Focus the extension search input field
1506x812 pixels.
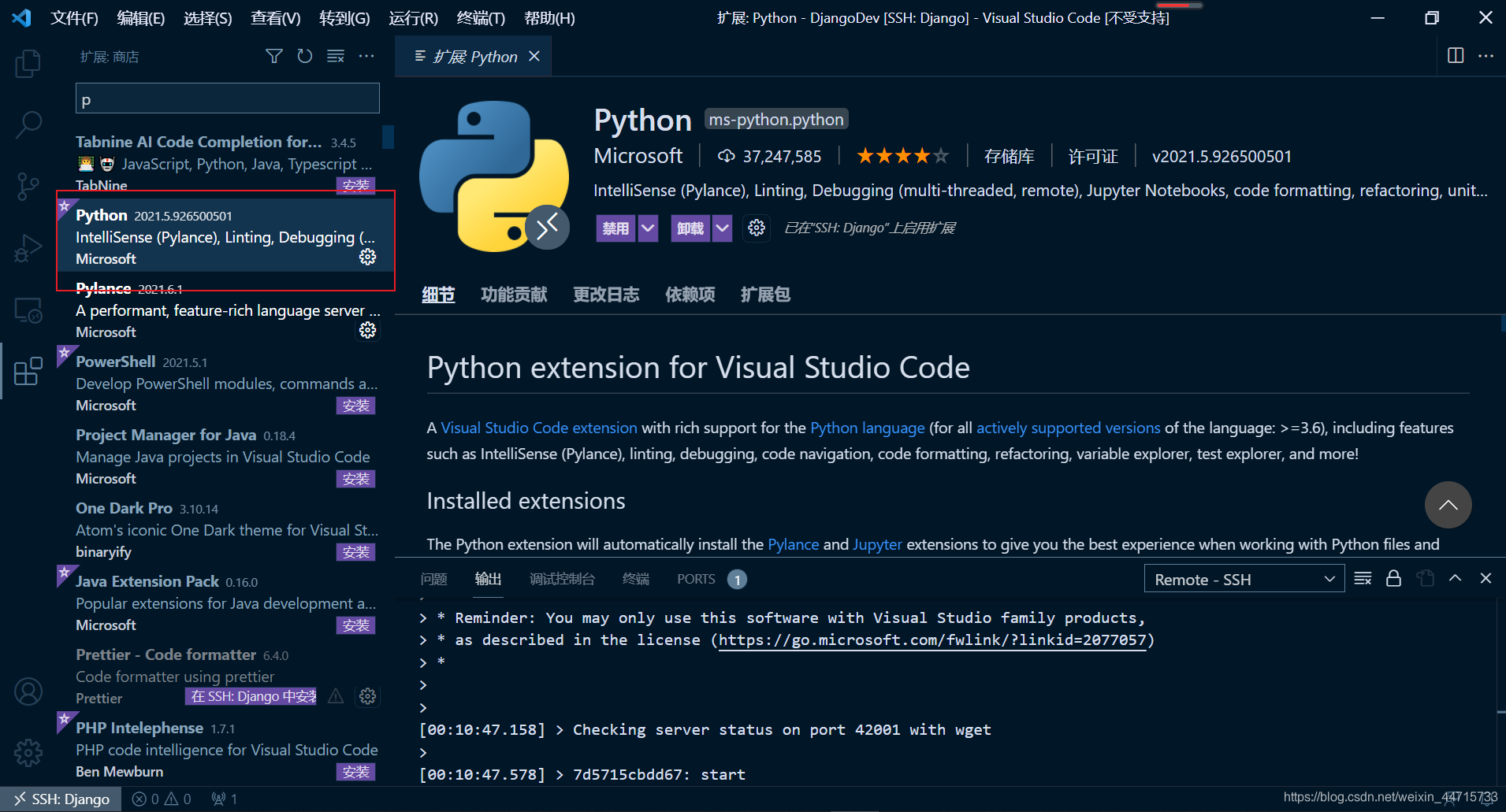[x=227, y=98]
